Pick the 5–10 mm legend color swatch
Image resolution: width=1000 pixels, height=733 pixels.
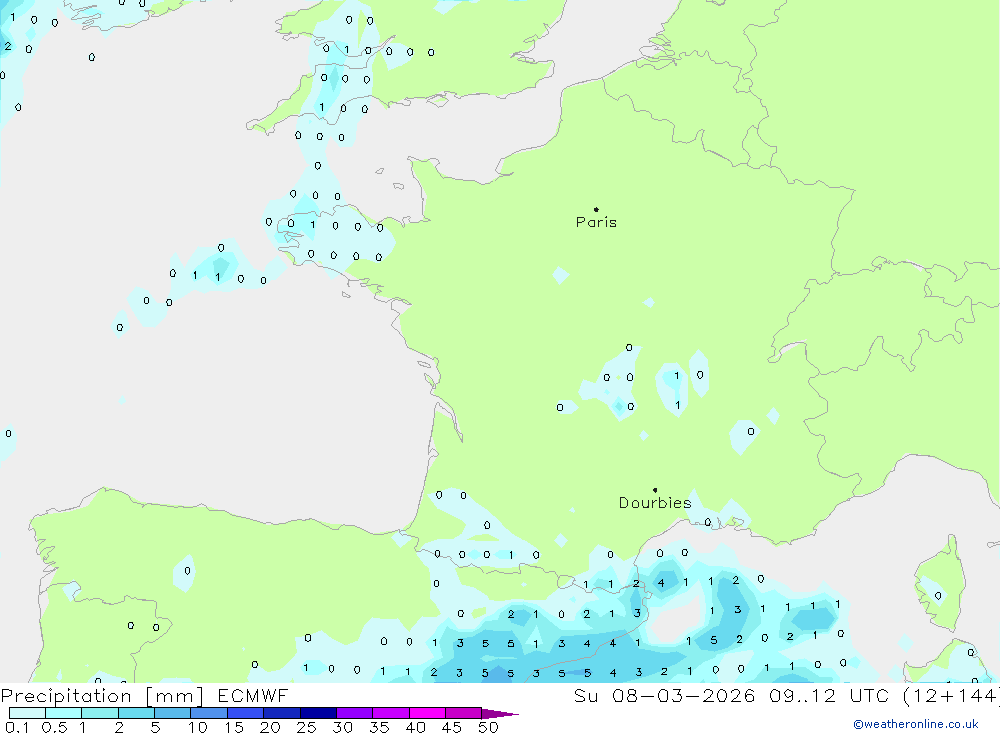(x=173, y=713)
